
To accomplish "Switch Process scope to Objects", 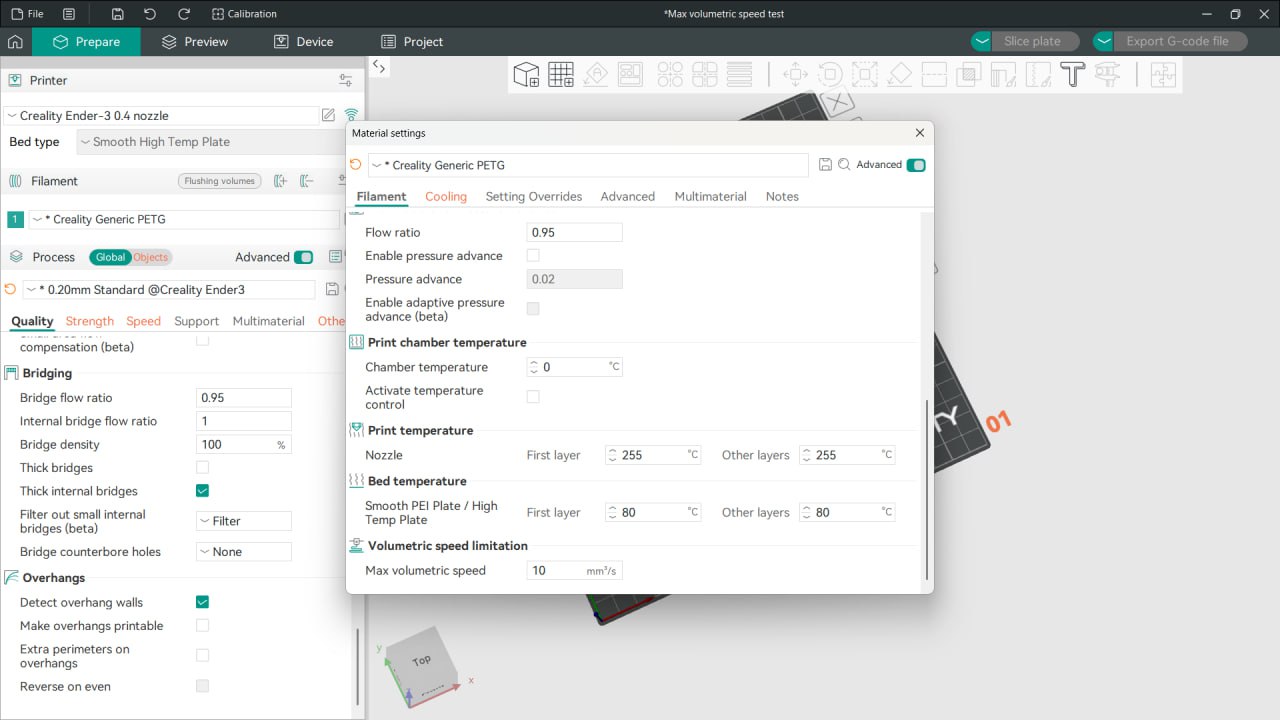I will click(x=151, y=257).
